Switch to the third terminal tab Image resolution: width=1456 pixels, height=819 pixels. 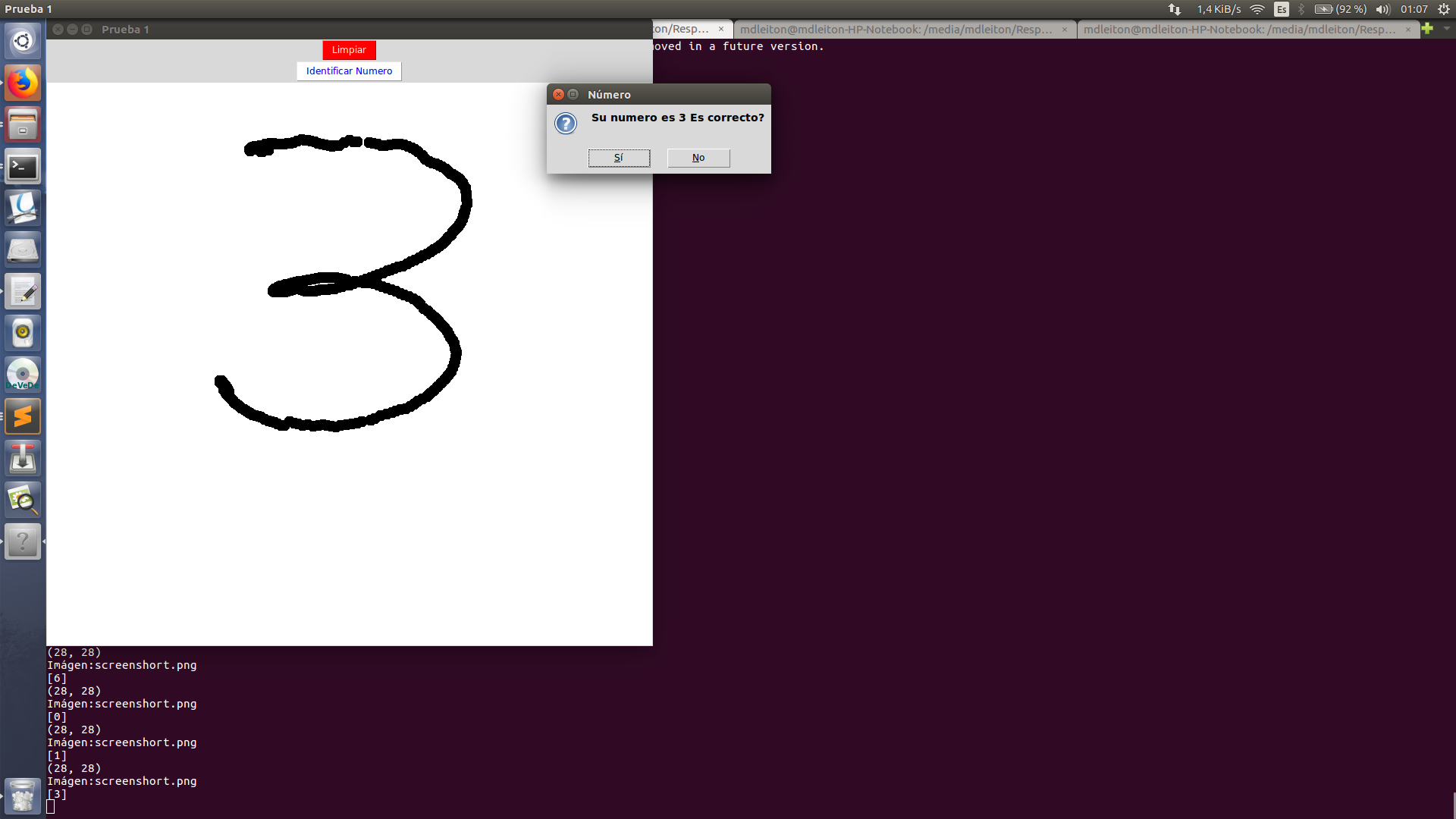pos(1239,30)
